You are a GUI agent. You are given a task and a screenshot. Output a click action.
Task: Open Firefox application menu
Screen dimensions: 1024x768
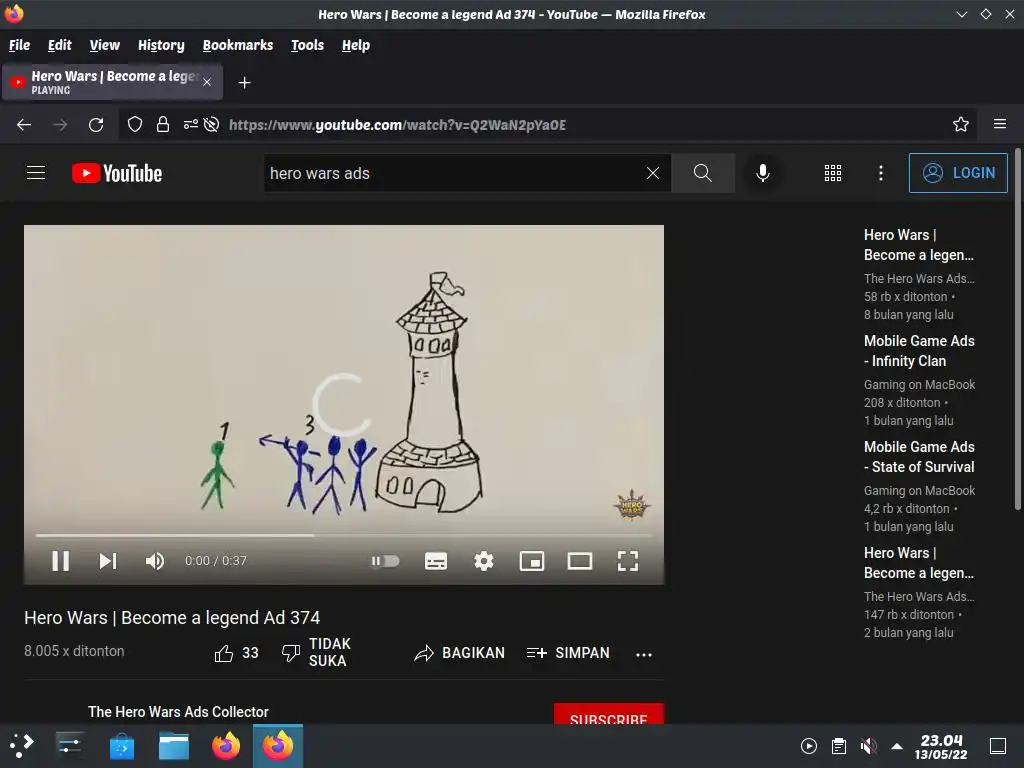pos(1000,124)
